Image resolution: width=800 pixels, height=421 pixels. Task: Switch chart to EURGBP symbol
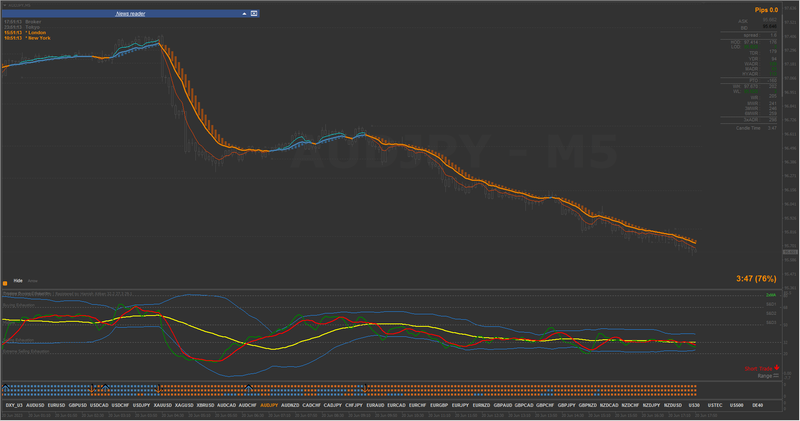439,405
